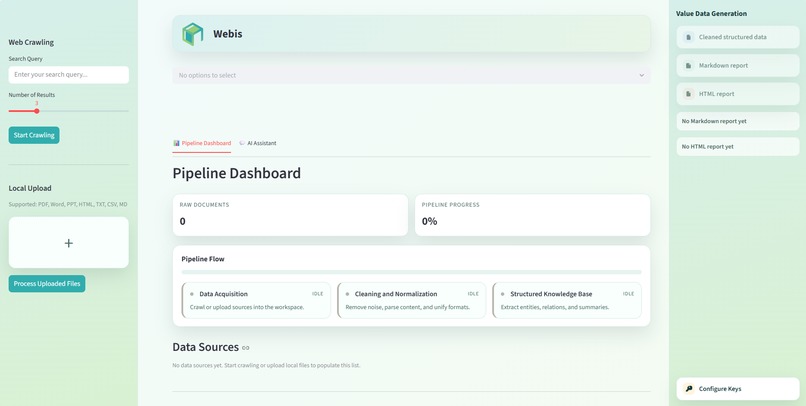Viewport: 806px width, 406px height.
Task: Click the 'Number of Results' label
Action: pyautogui.click(x=32, y=95)
